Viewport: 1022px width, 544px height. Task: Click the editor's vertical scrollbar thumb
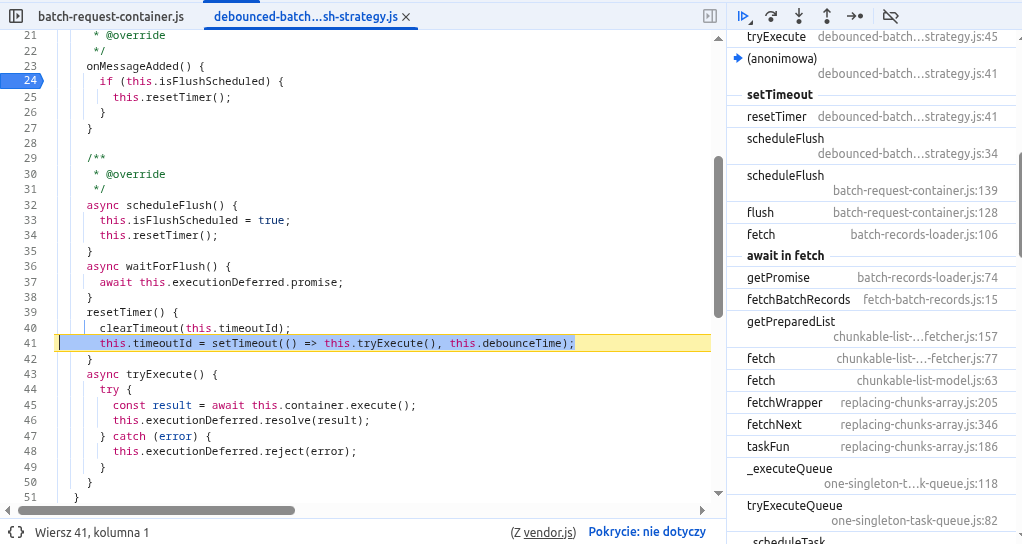717,235
